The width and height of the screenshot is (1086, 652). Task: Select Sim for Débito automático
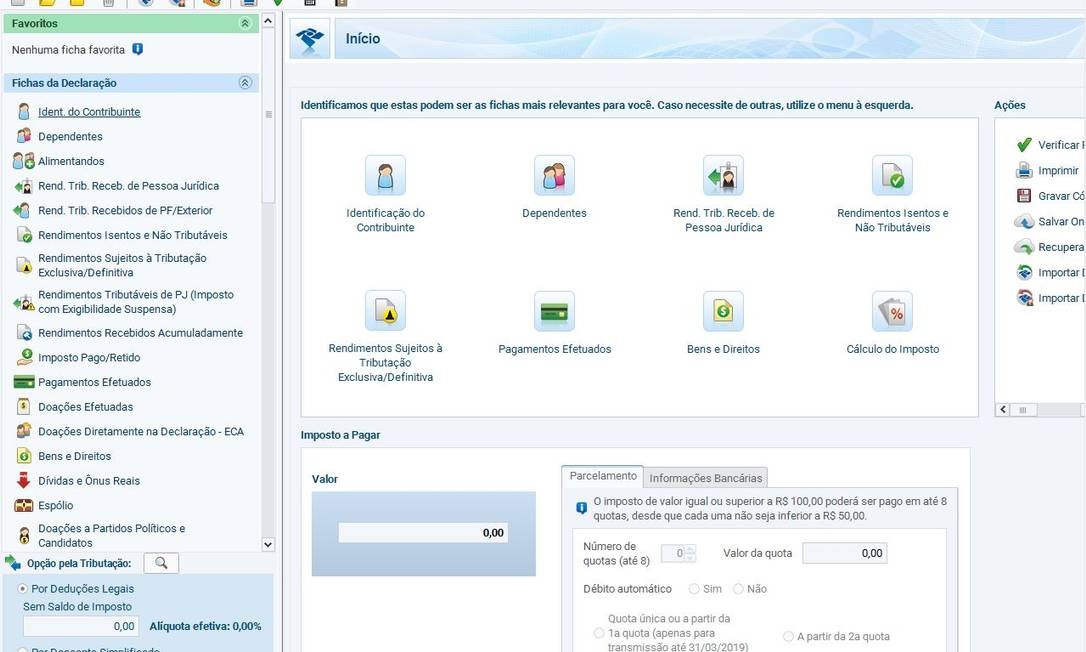(695, 589)
